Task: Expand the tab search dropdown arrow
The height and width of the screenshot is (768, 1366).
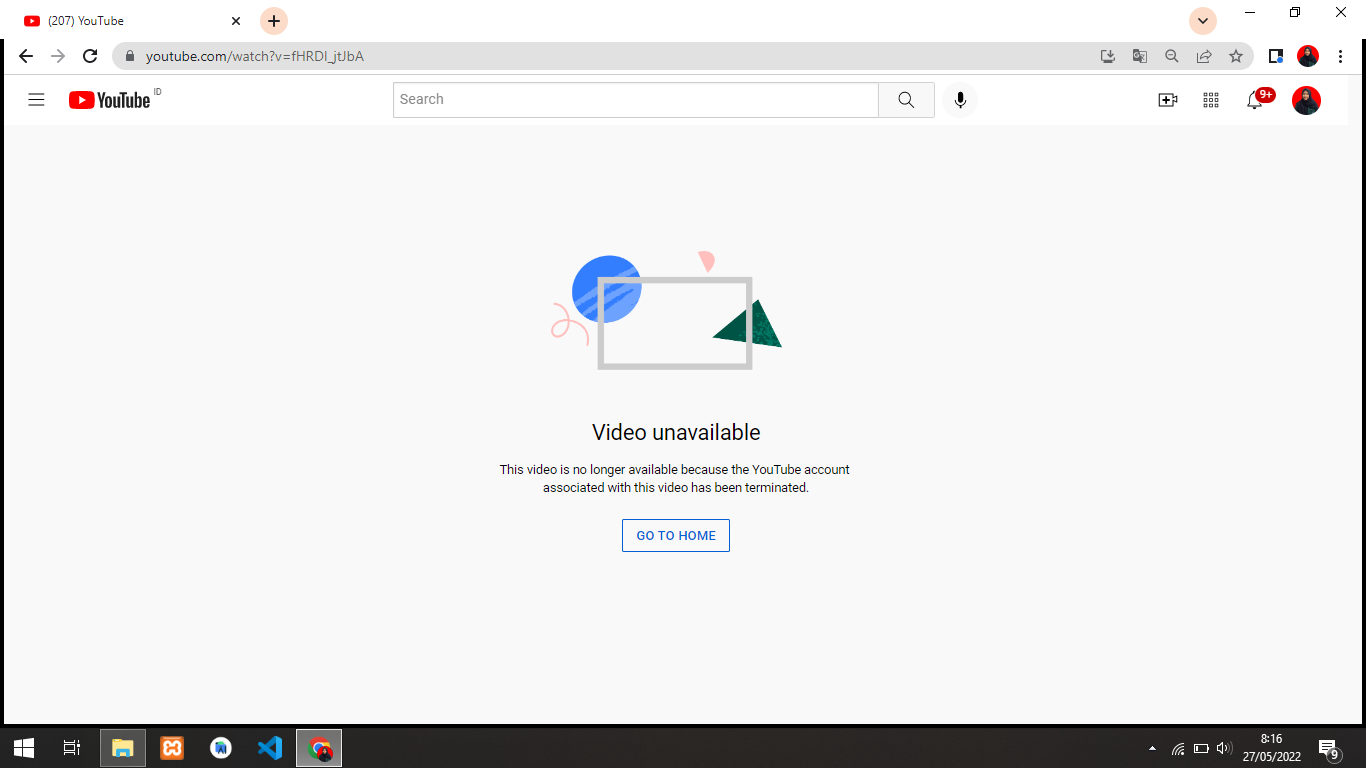Action: 1203,21
